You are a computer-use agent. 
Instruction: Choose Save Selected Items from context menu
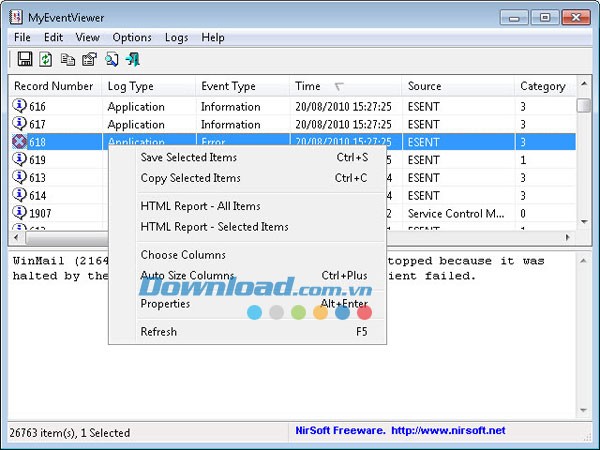(x=247, y=157)
